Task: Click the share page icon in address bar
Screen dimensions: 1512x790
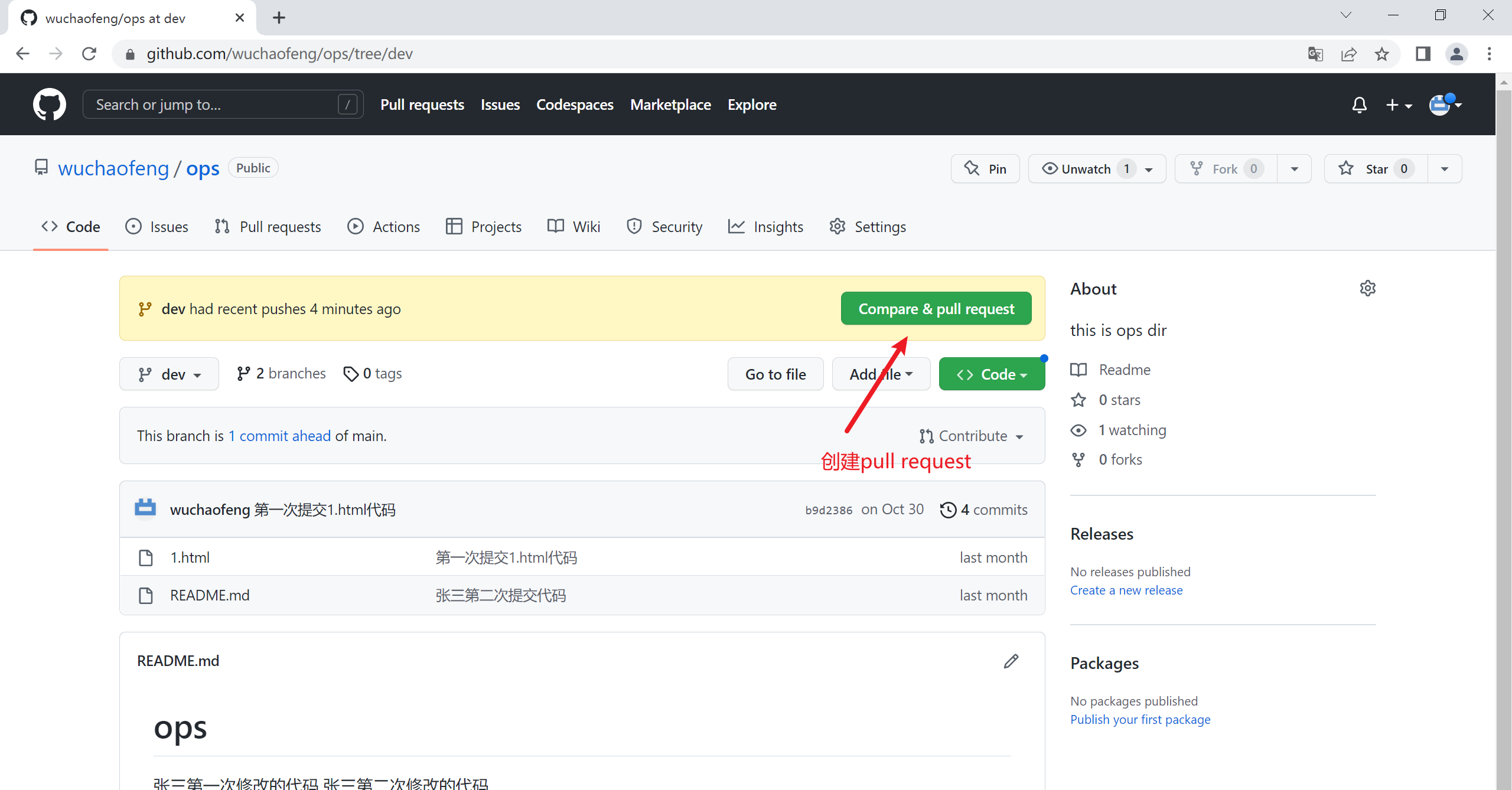Action: tap(1349, 54)
